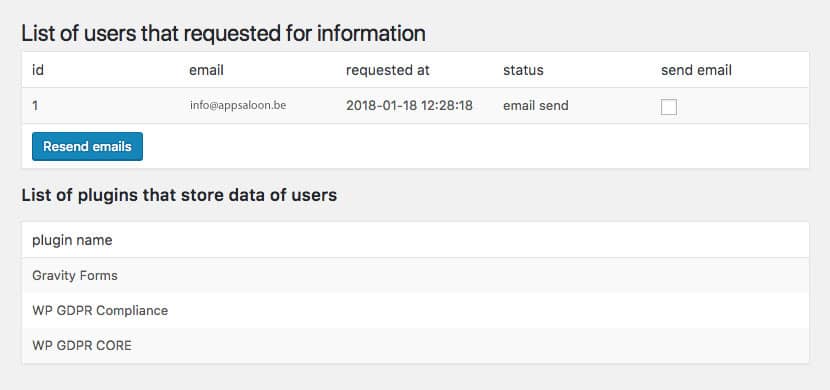Click the plugin name column header

point(72,240)
